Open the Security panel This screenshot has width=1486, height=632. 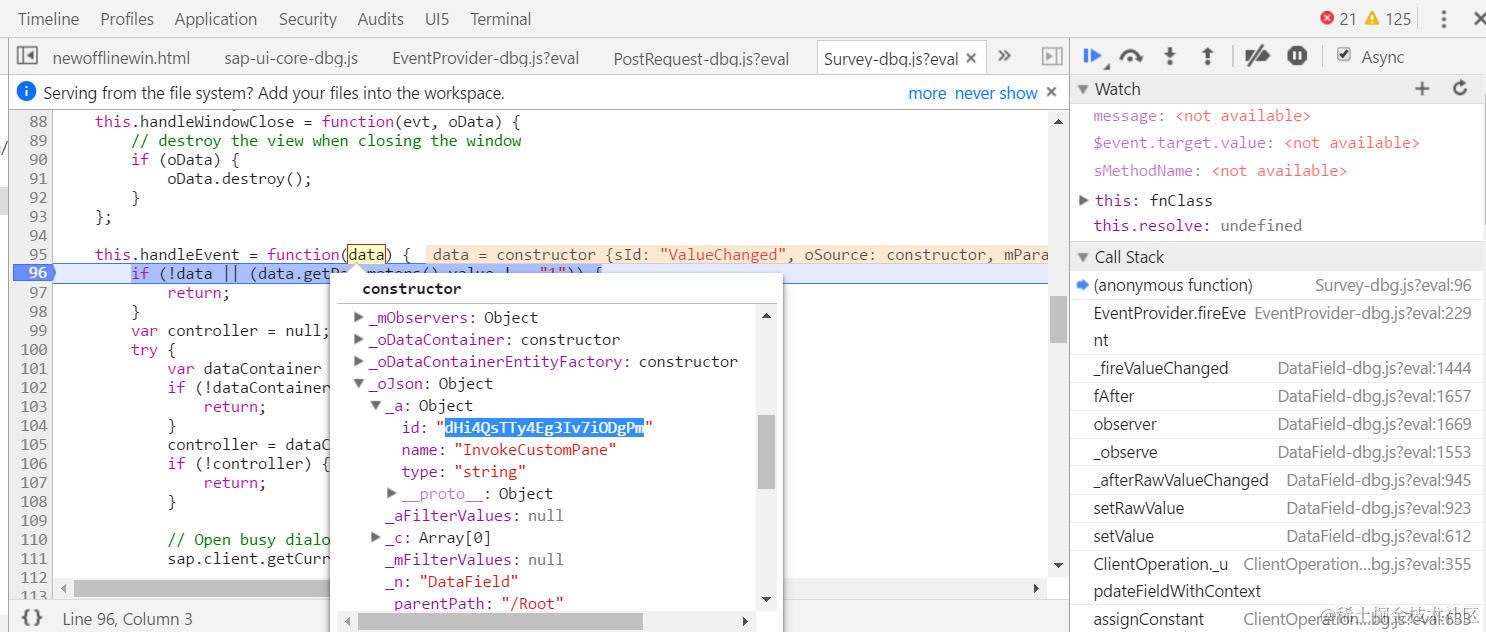pyautogui.click(x=308, y=19)
